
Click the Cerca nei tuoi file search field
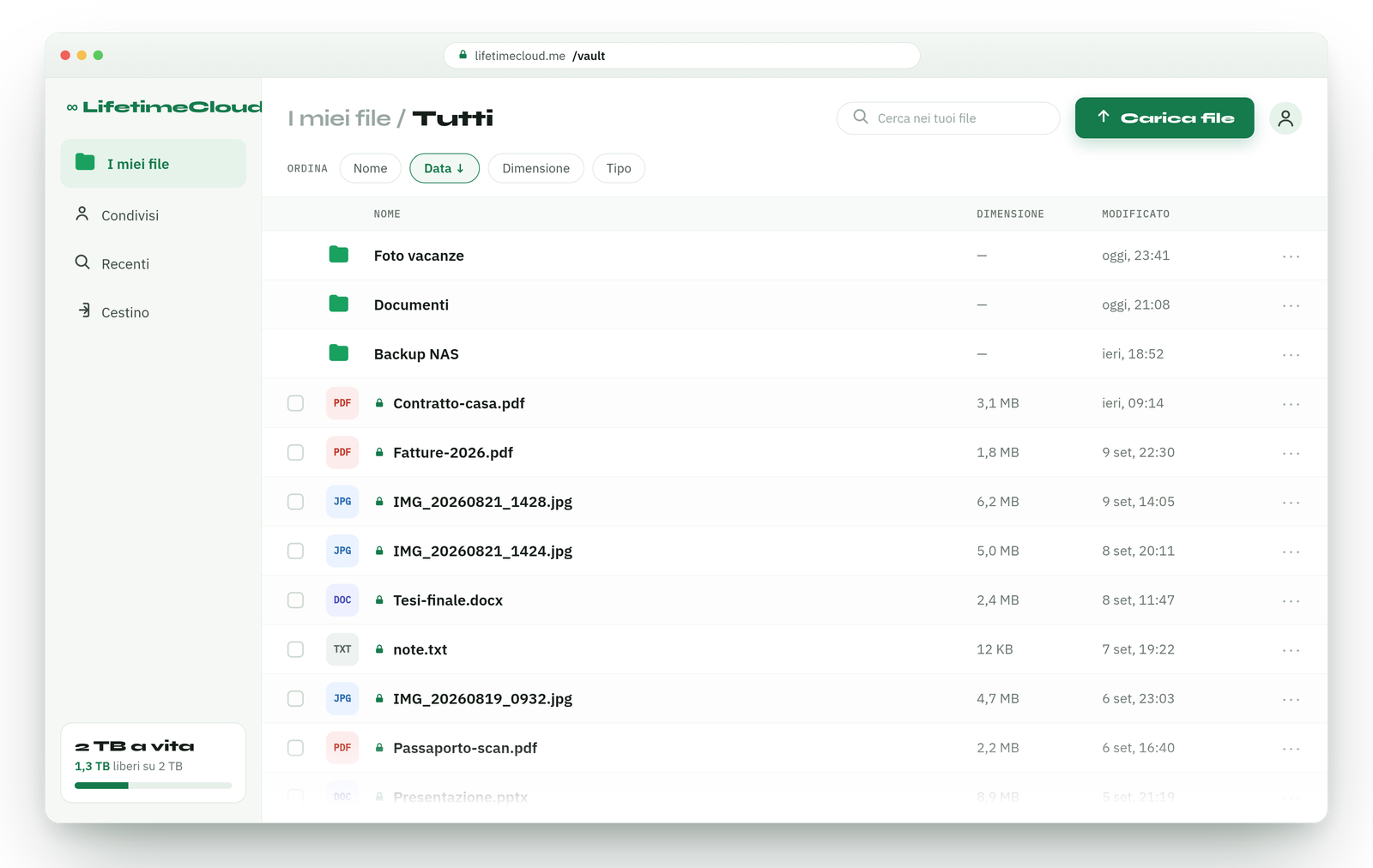[x=948, y=118]
